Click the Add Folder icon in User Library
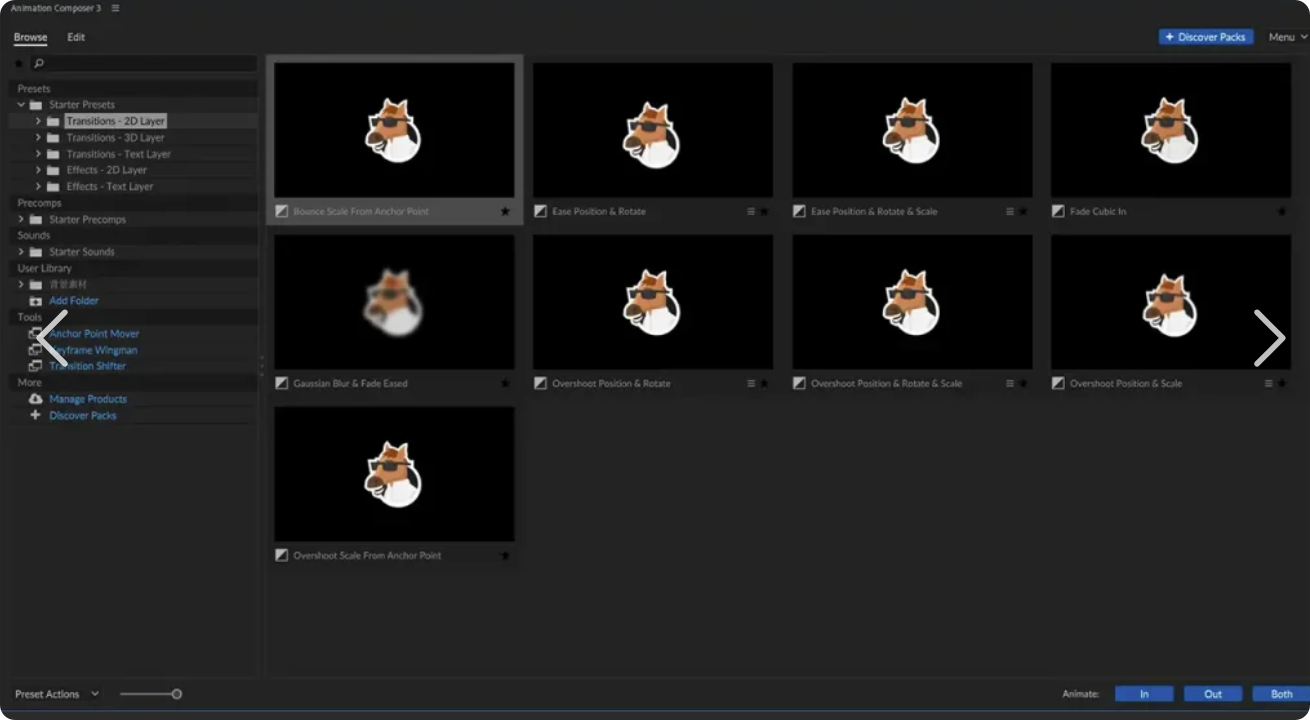 [36, 301]
